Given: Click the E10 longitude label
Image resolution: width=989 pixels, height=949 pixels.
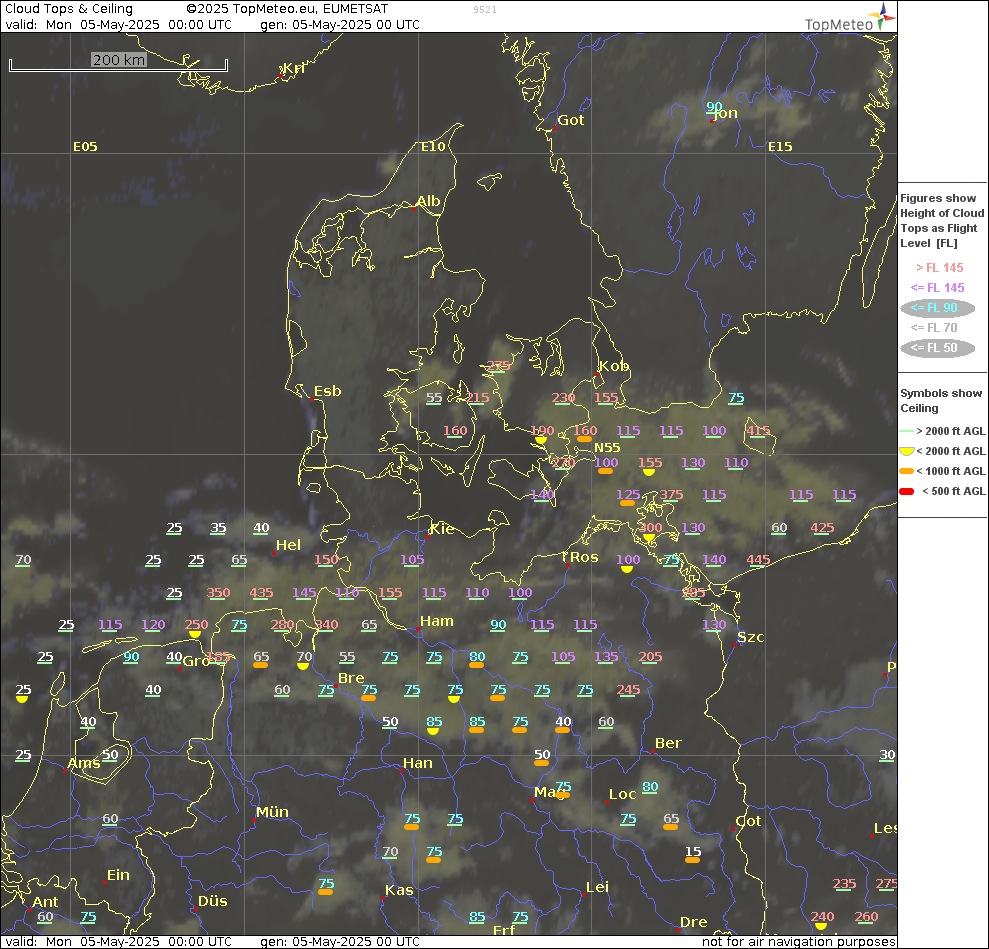Looking at the screenshot, I should pos(433,146).
